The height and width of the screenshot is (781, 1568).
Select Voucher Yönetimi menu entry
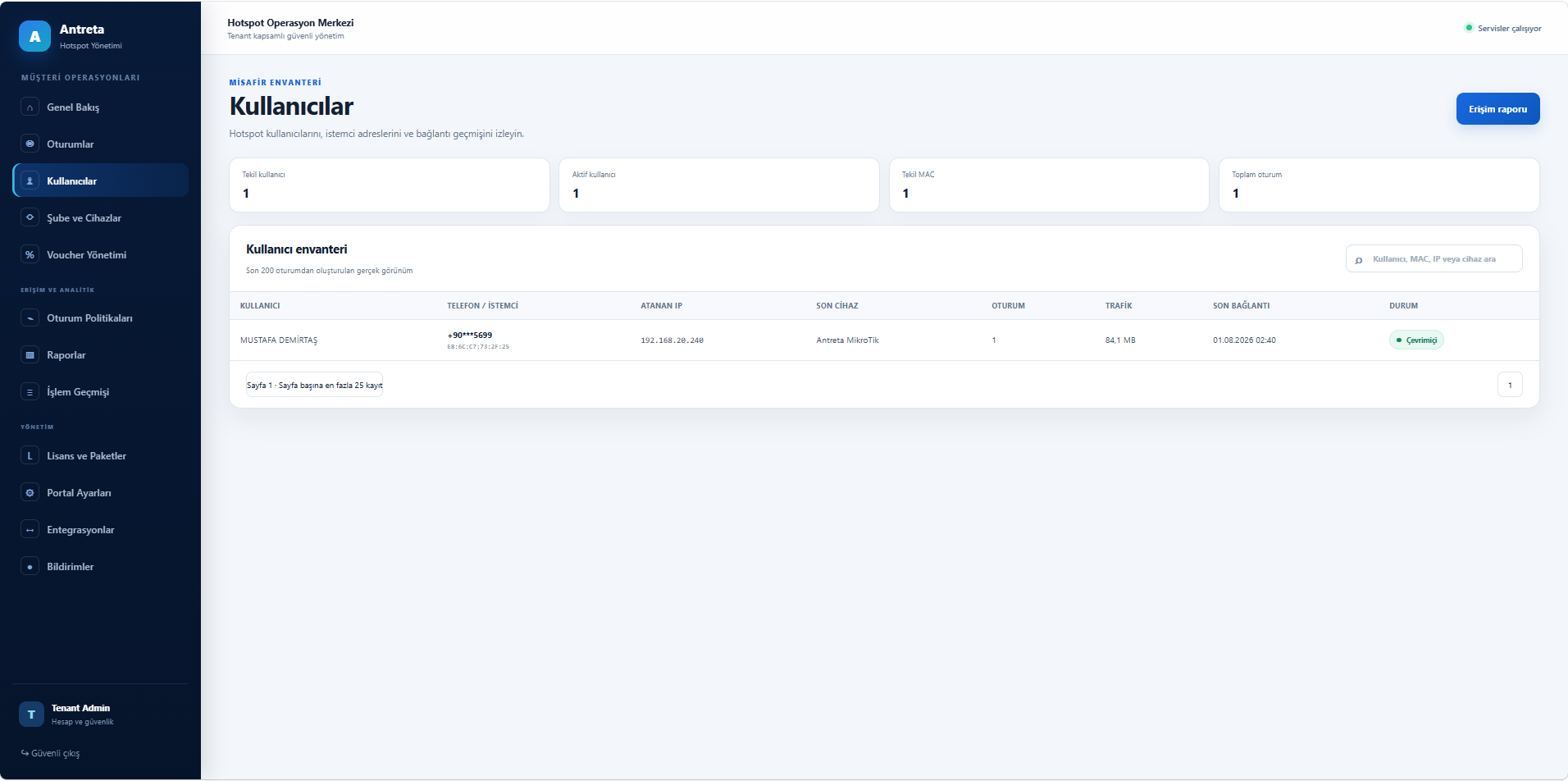pos(100,255)
